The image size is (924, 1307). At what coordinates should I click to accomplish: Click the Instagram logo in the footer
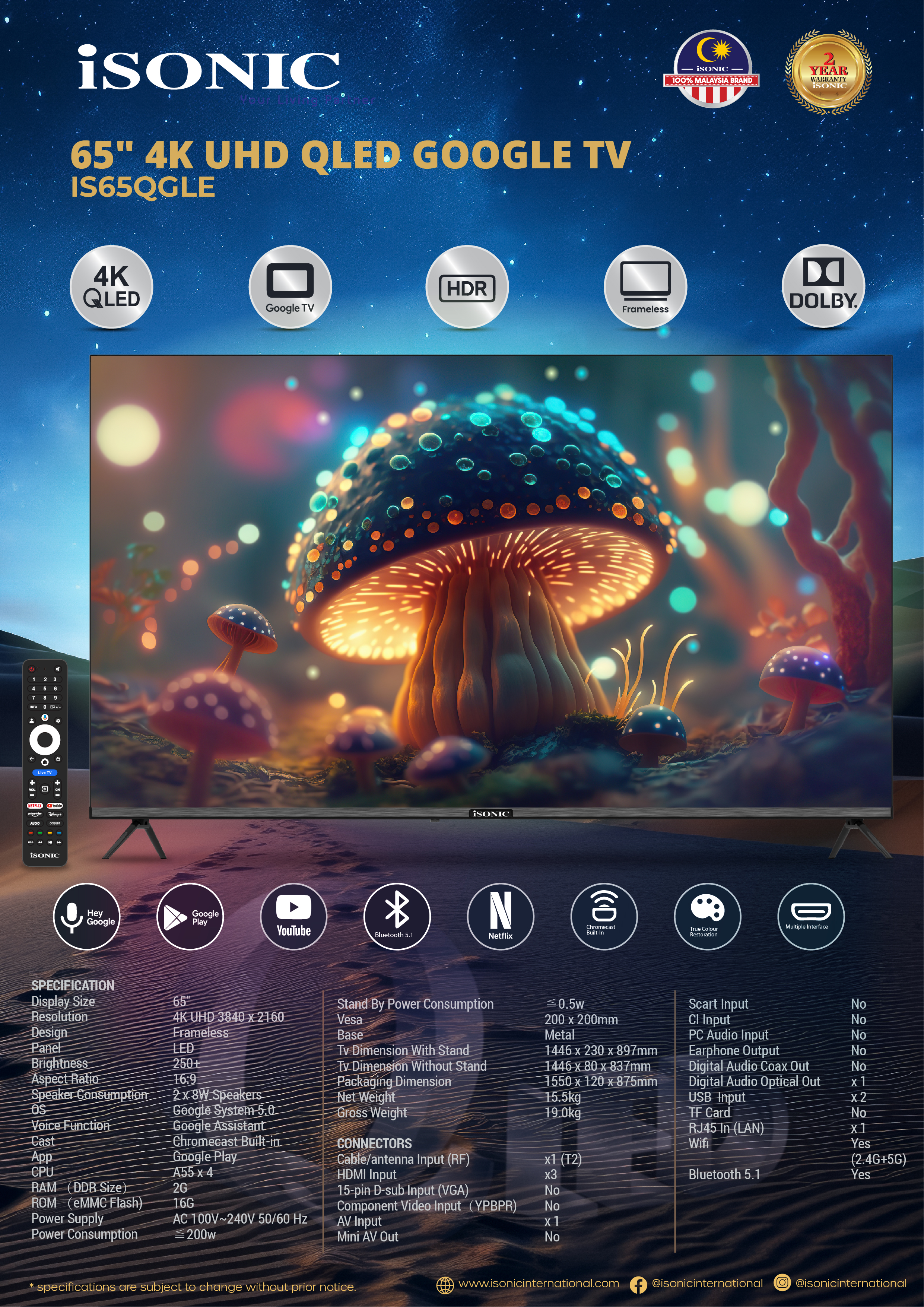click(x=782, y=1282)
